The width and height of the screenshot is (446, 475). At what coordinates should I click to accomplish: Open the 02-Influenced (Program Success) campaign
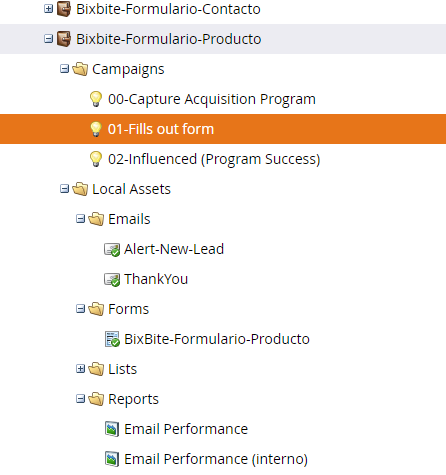click(x=214, y=159)
